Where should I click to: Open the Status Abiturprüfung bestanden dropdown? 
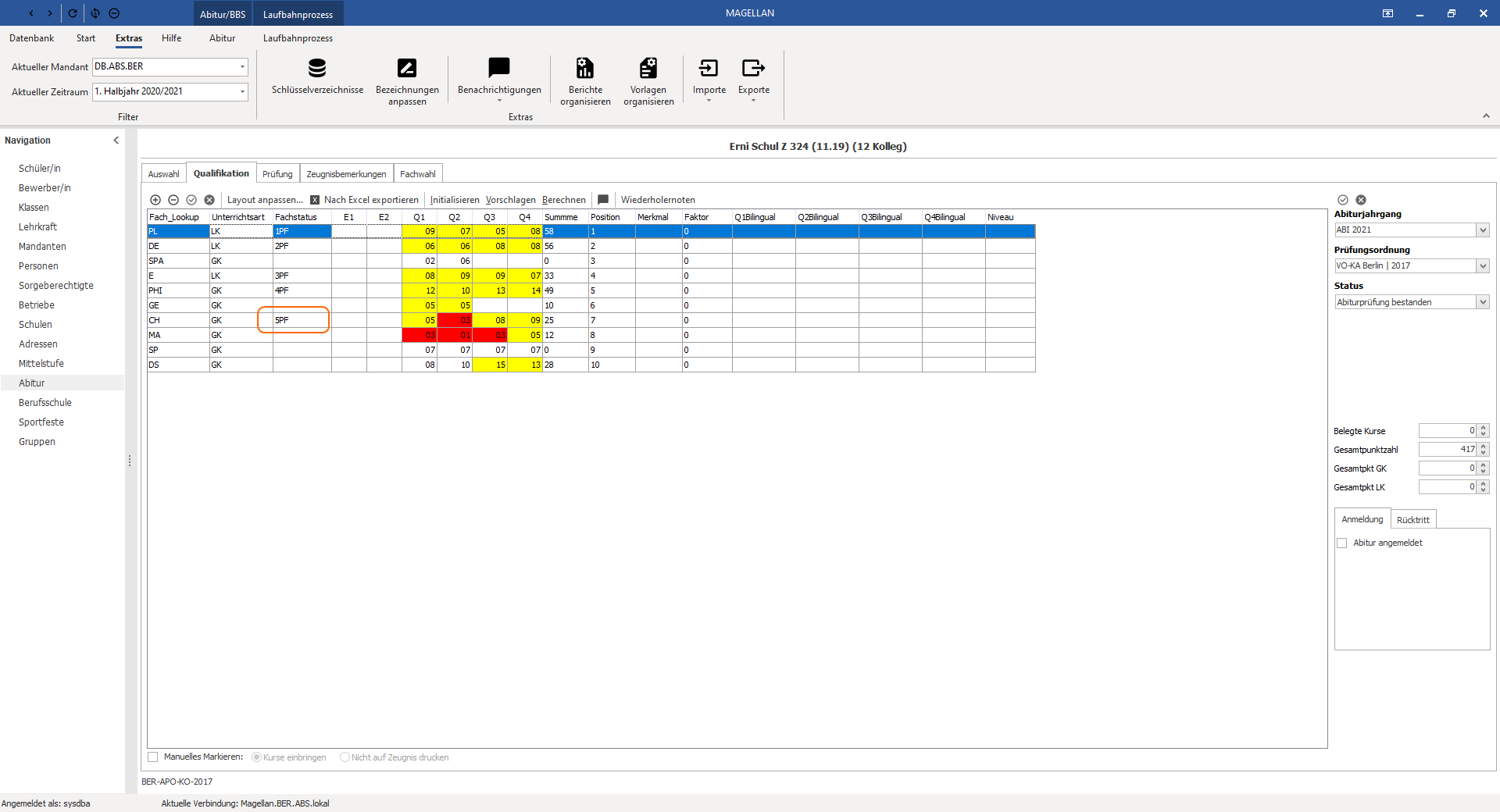tap(1482, 302)
